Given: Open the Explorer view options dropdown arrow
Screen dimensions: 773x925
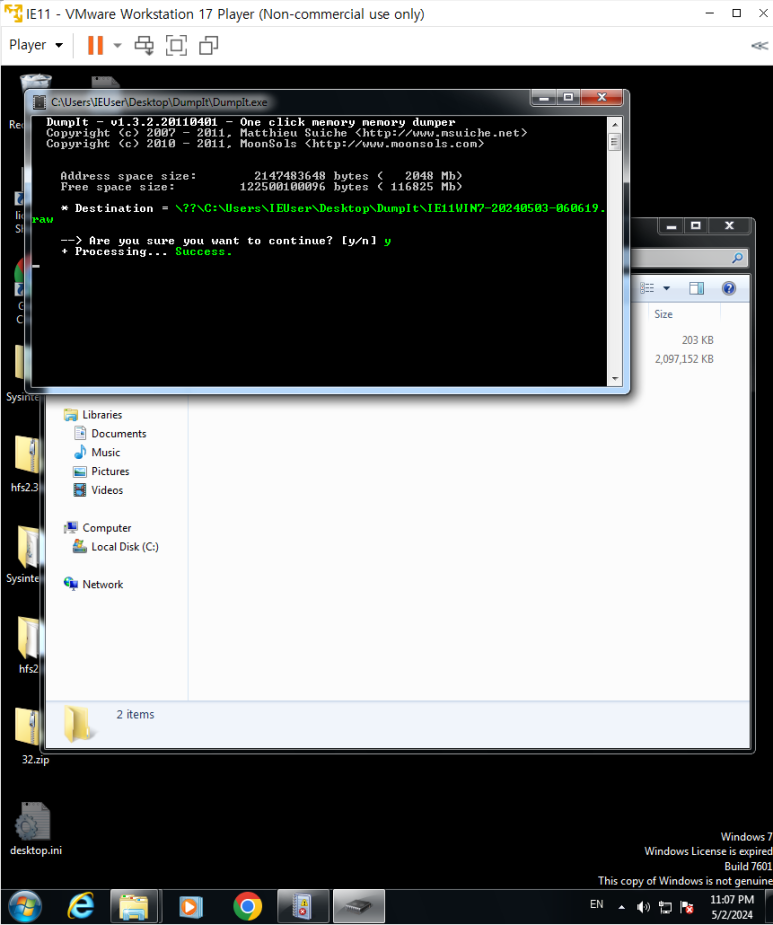Looking at the screenshot, I should point(667,288).
